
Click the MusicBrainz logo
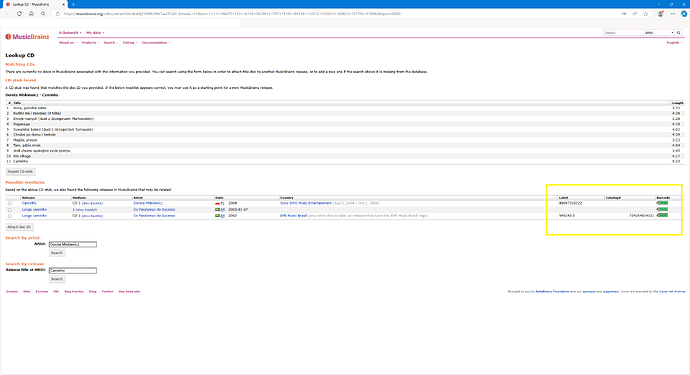coord(27,37)
